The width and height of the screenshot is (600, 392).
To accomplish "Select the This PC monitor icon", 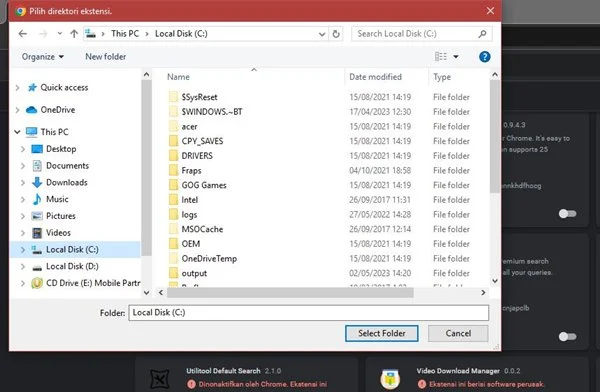I will tap(31, 132).
